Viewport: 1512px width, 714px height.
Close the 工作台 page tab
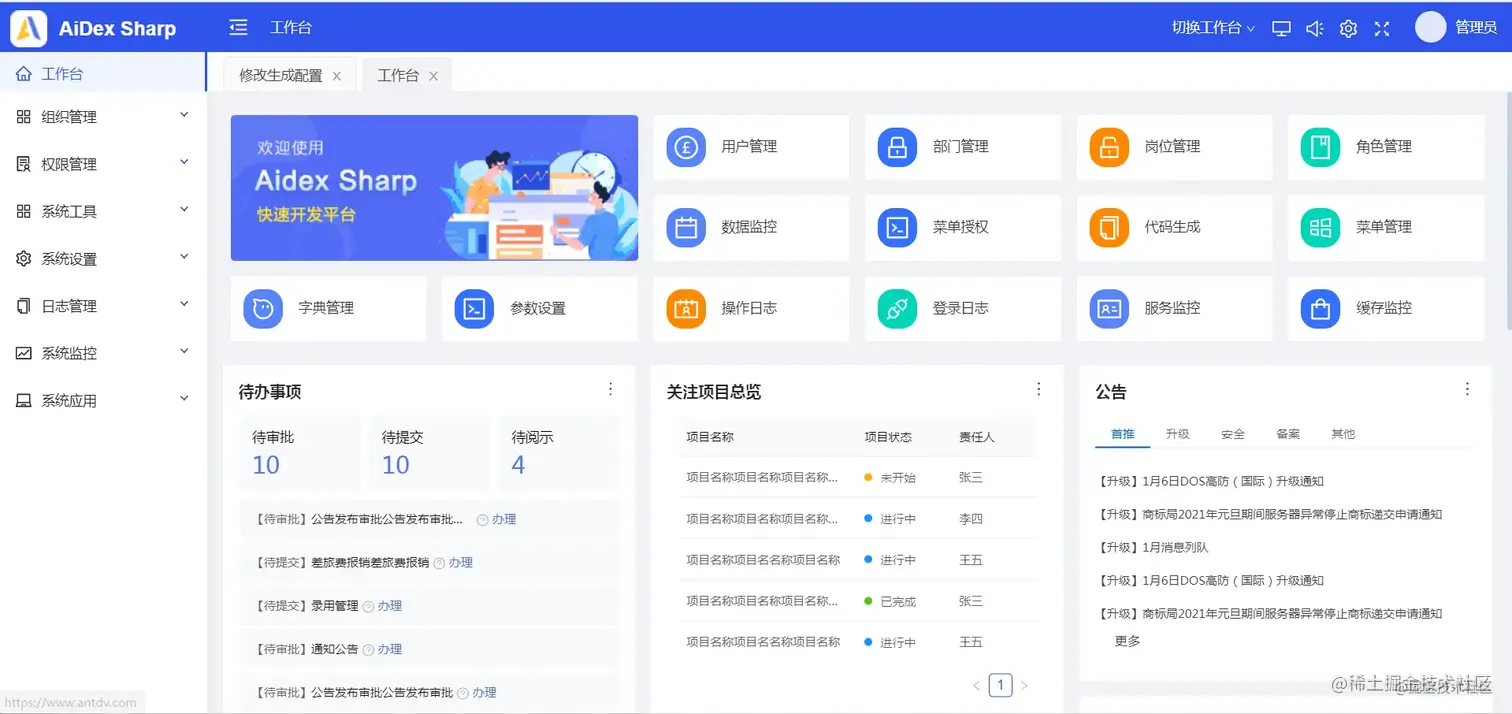(433, 77)
